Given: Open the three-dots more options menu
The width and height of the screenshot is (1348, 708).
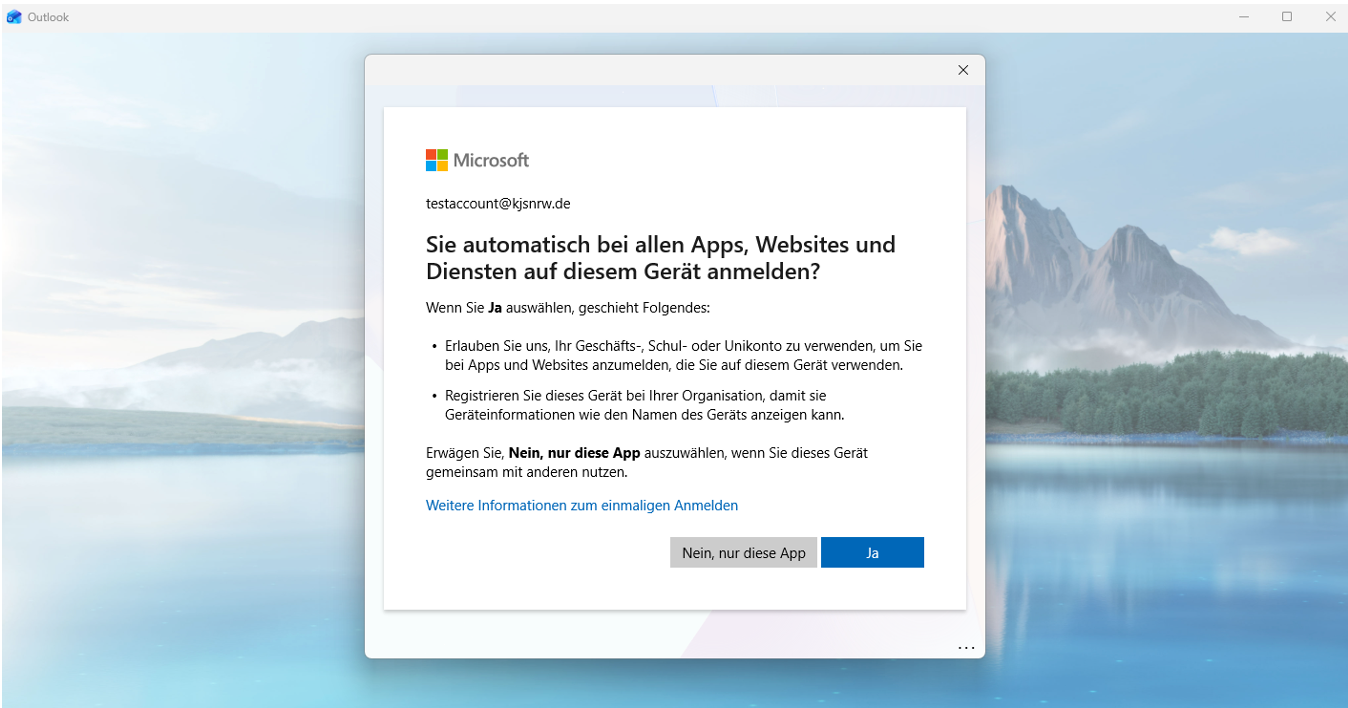Looking at the screenshot, I should tap(966, 648).
